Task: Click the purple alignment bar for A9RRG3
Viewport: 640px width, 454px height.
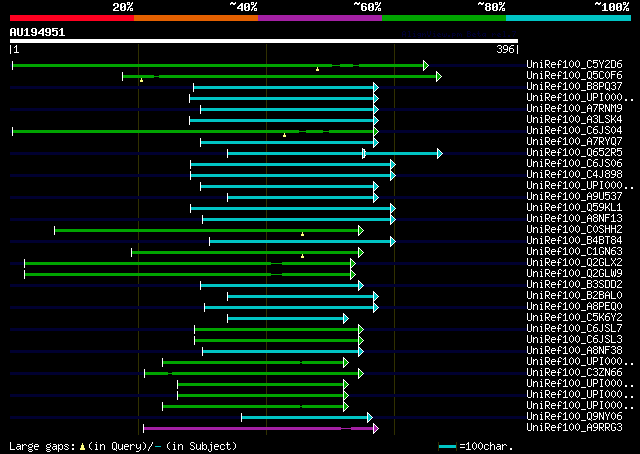Action: (261, 428)
